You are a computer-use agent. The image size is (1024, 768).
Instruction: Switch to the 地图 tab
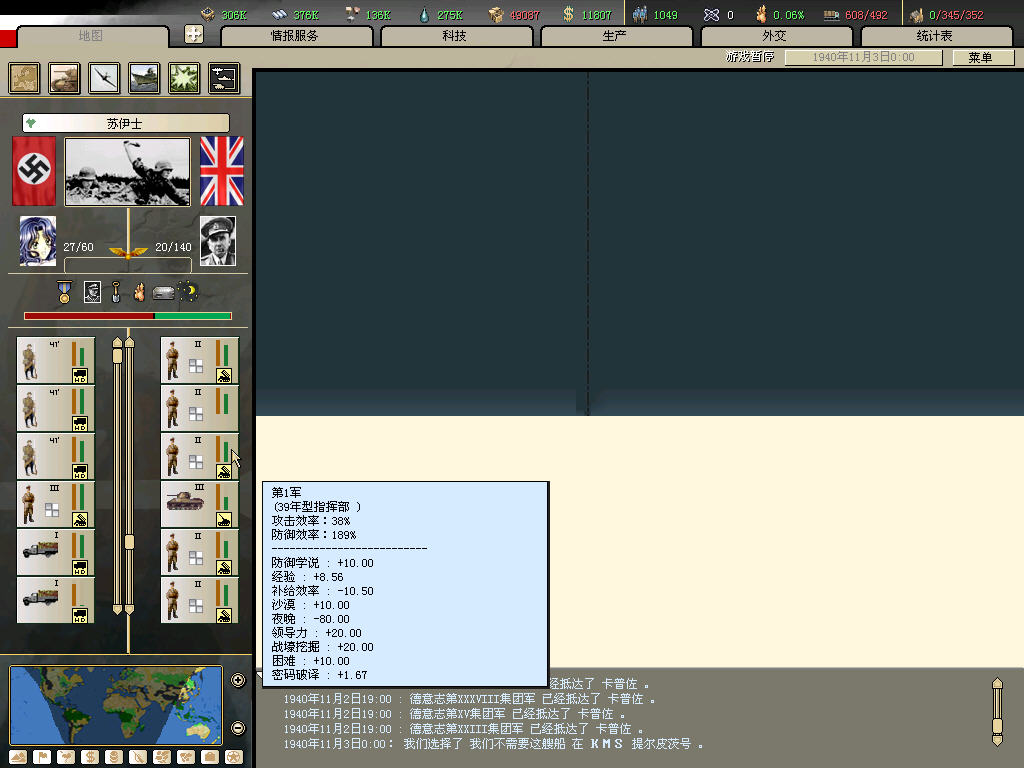click(x=91, y=36)
